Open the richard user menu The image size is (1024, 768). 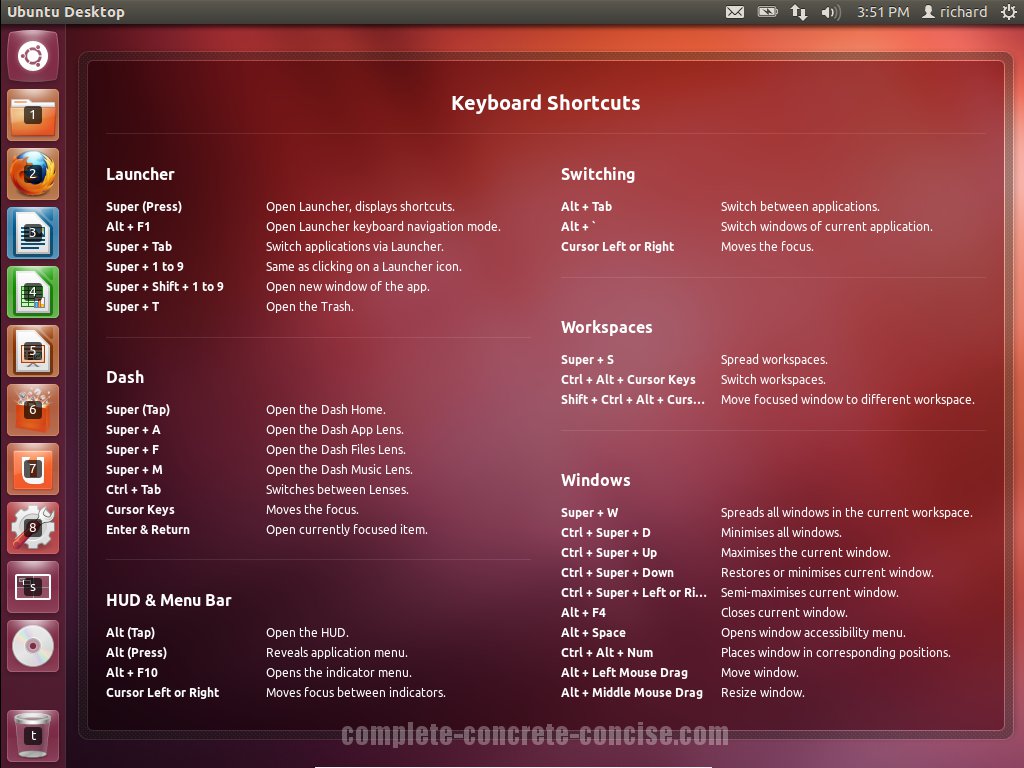click(954, 12)
